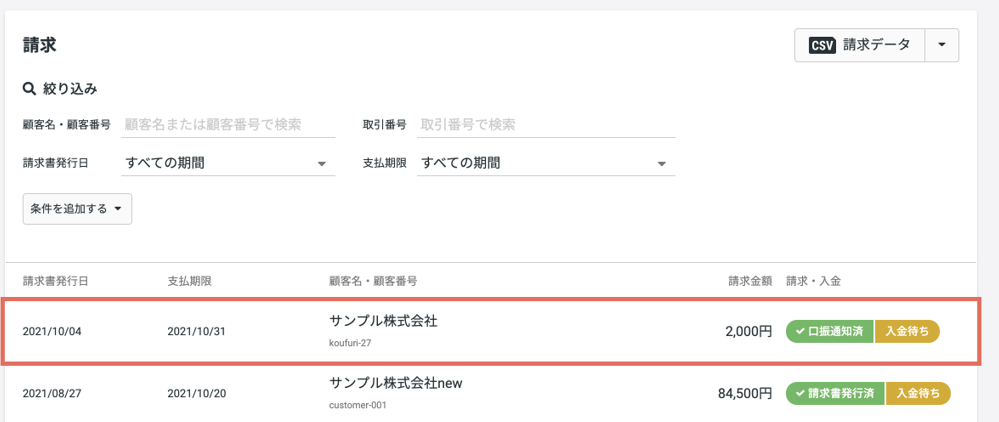
Task: Click 入金待ち badge on customer-001 row
Action: tap(918, 393)
